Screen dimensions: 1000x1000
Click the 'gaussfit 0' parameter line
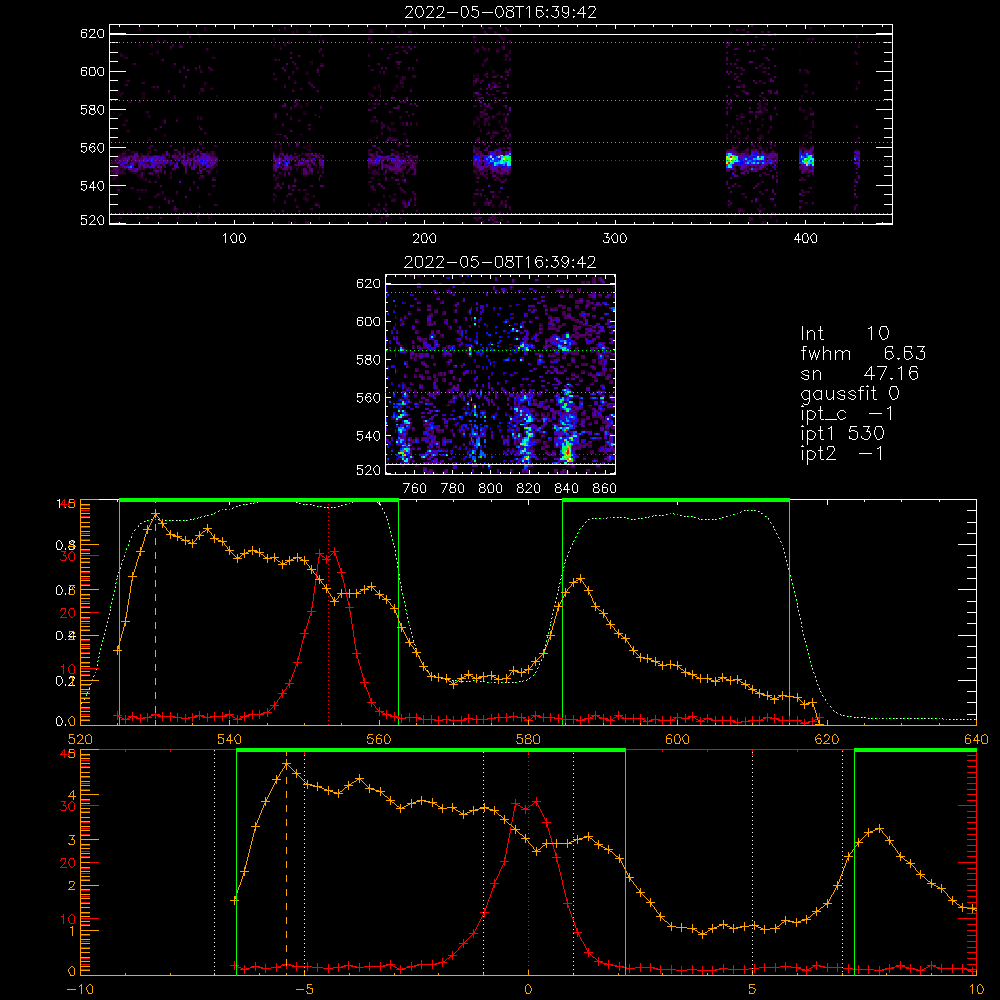click(849, 394)
